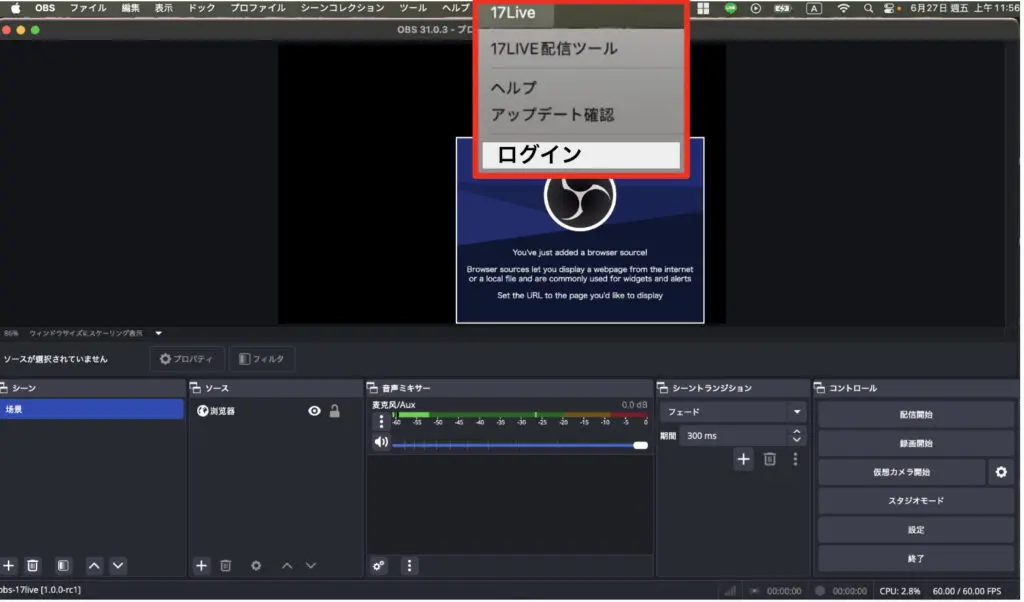Viewport: 1024px width, 602px height.
Task: Add a scene transition with plus icon
Action: tap(743, 460)
